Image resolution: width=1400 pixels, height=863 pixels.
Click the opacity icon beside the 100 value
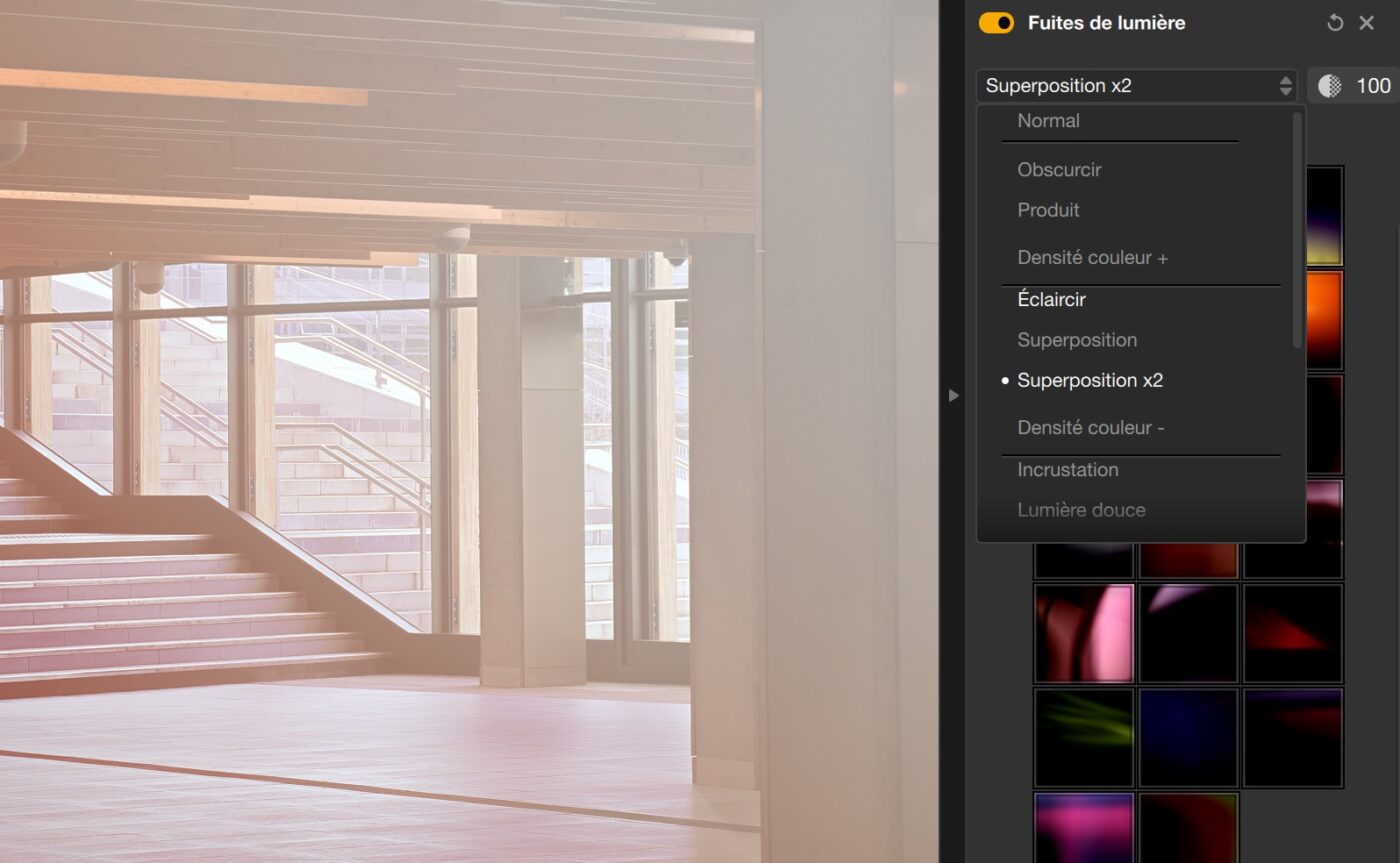coord(1330,86)
